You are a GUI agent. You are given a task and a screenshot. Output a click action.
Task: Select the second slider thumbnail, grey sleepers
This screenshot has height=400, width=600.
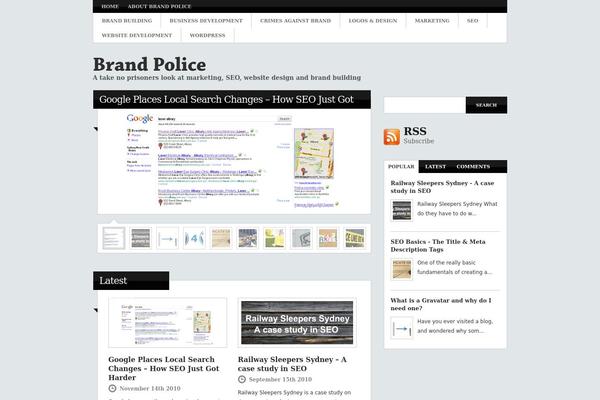click(x=140, y=238)
